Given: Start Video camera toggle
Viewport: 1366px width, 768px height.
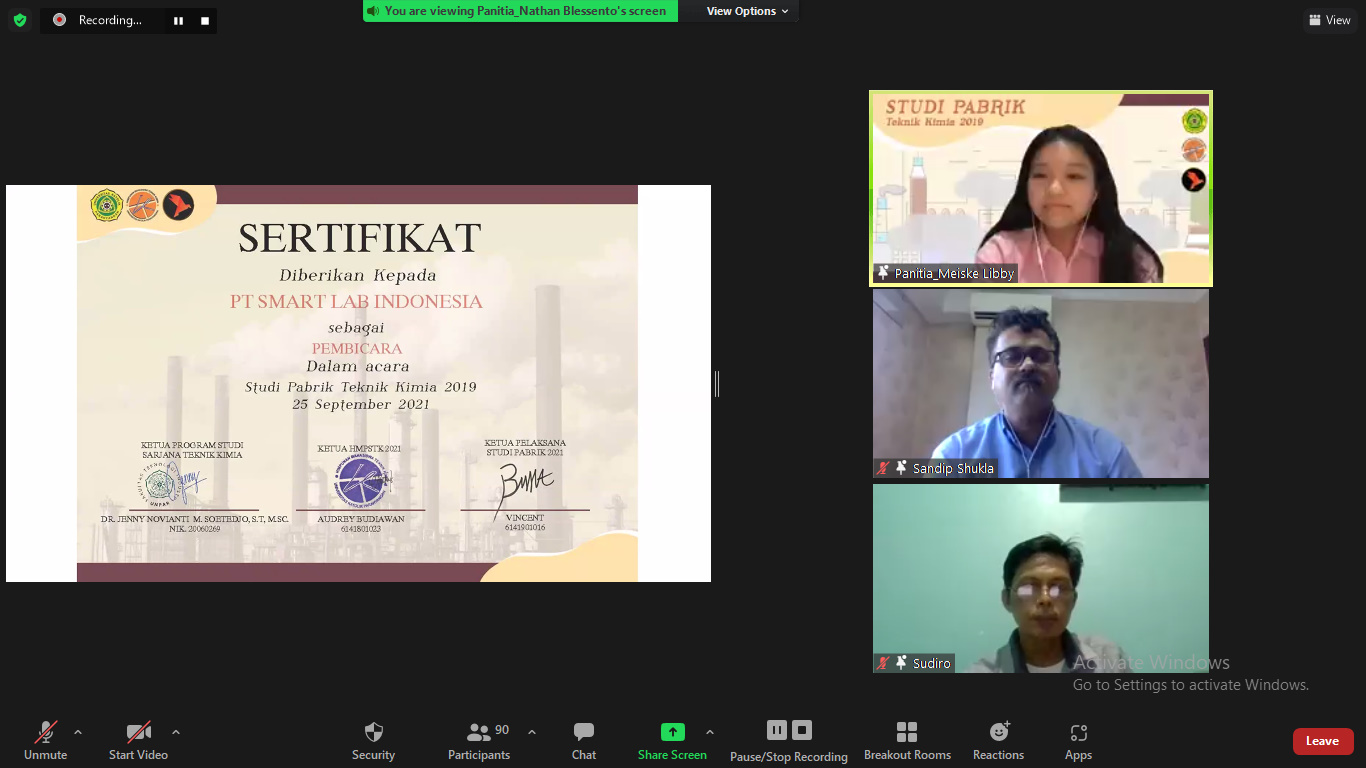Looking at the screenshot, I should click(x=138, y=740).
